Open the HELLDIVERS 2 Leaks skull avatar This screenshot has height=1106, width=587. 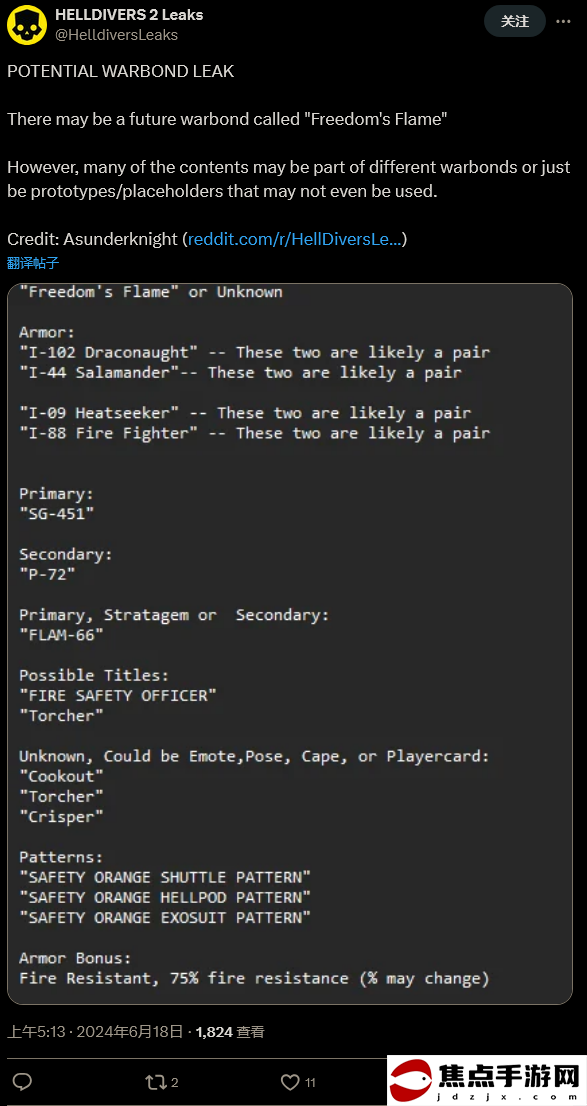(x=27, y=23)
